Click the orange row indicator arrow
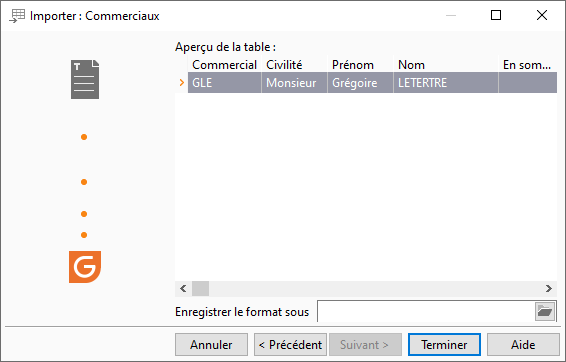Viewport: 566px width, 362px height. 182,83
